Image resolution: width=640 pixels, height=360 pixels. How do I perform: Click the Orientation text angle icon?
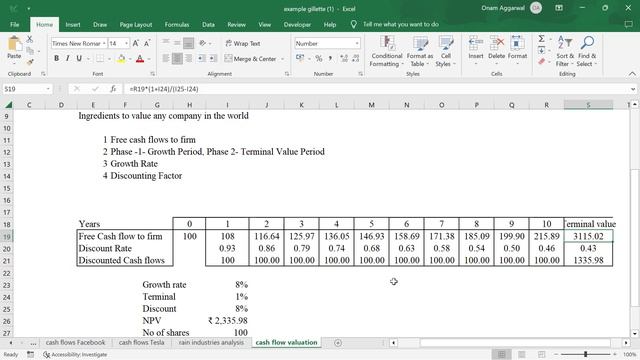point(203,43)
